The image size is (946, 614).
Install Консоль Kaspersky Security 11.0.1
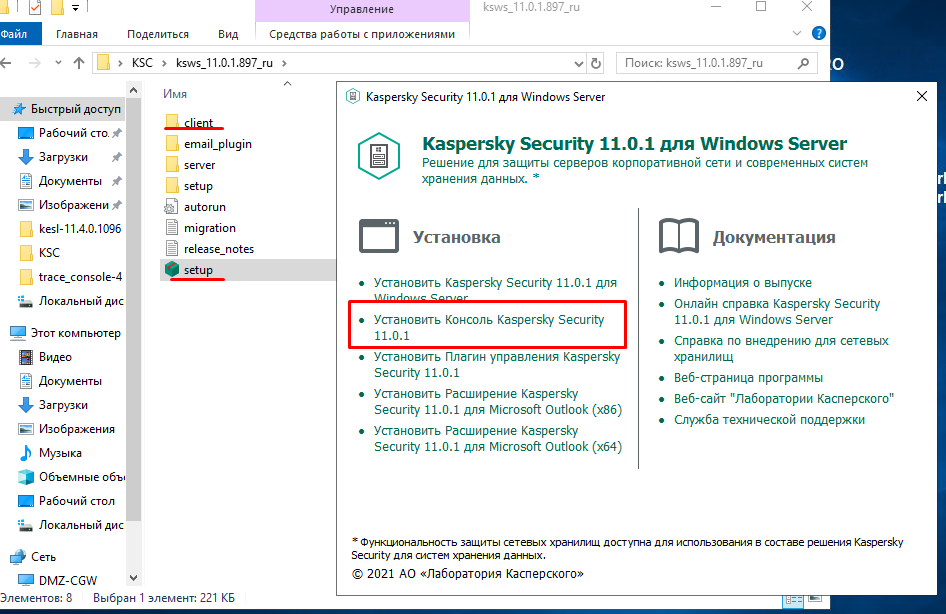click(x=489, y=327)
